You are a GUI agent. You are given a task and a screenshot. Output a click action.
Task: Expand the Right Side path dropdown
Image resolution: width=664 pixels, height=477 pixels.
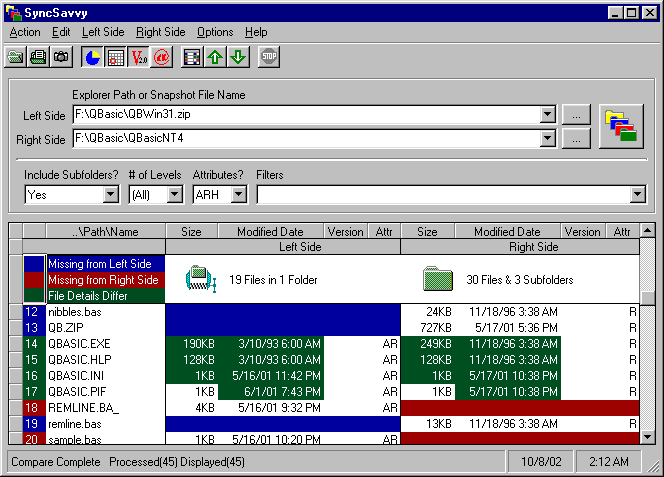point(548,138)
